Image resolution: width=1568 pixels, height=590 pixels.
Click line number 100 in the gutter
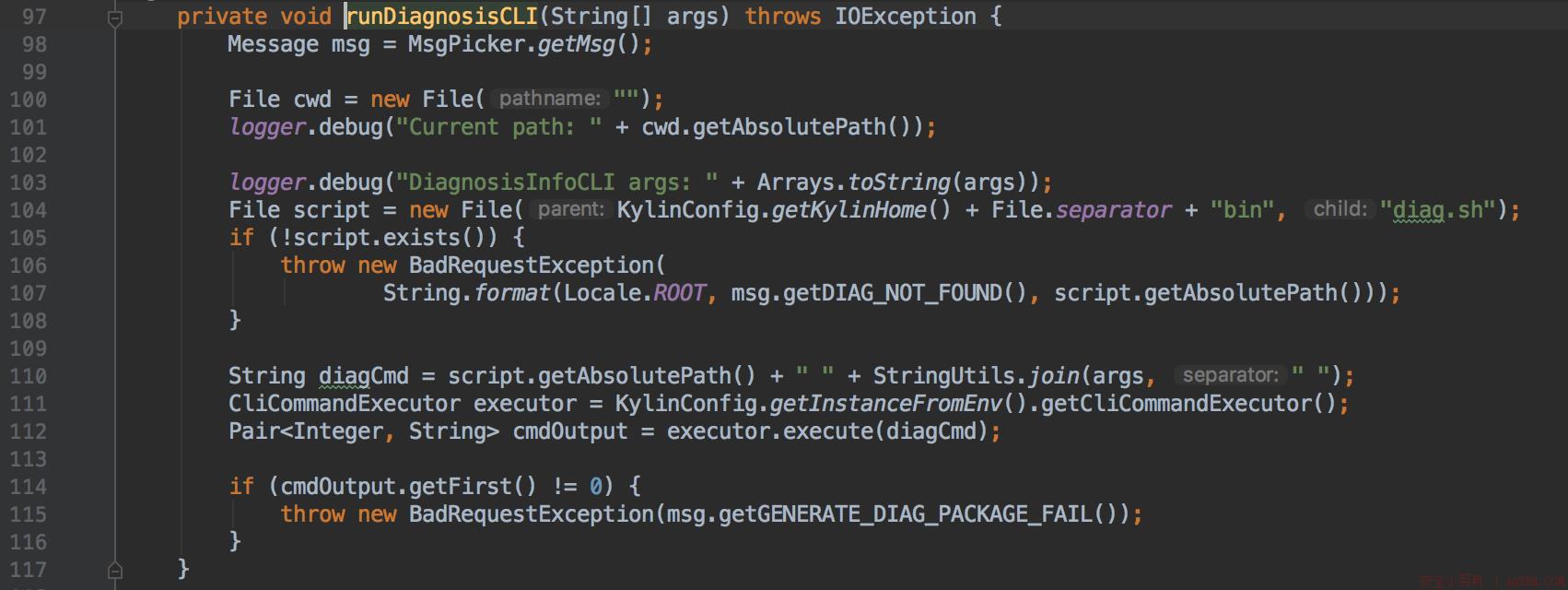point(28,100)
